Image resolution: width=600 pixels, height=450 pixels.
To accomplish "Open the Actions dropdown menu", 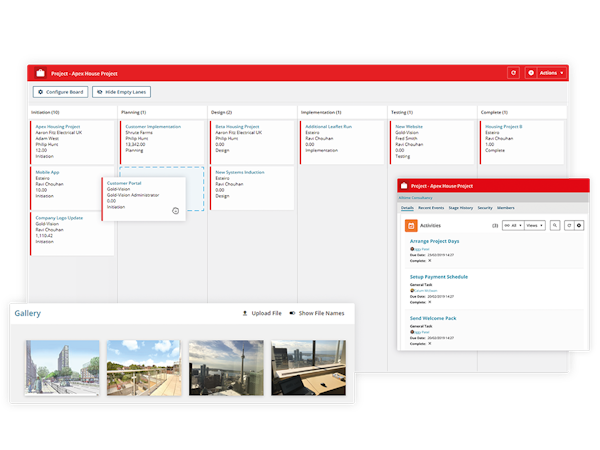I will 546,73.
